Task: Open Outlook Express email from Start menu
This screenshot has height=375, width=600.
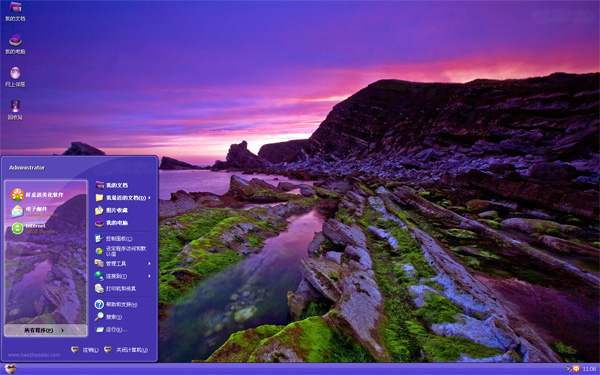Action: coord(34,211)
